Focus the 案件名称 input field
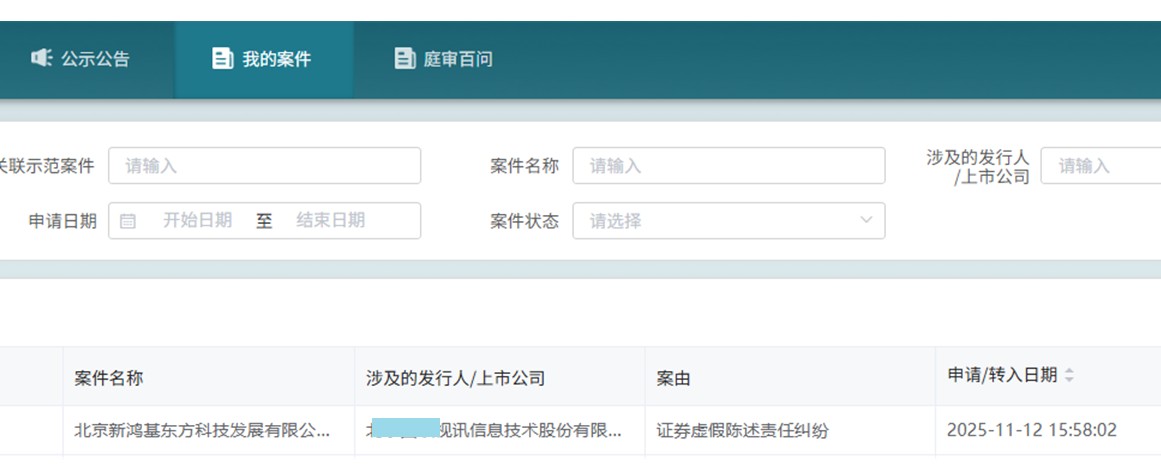This screenshot has height=475, width=1161. [729, 166]
